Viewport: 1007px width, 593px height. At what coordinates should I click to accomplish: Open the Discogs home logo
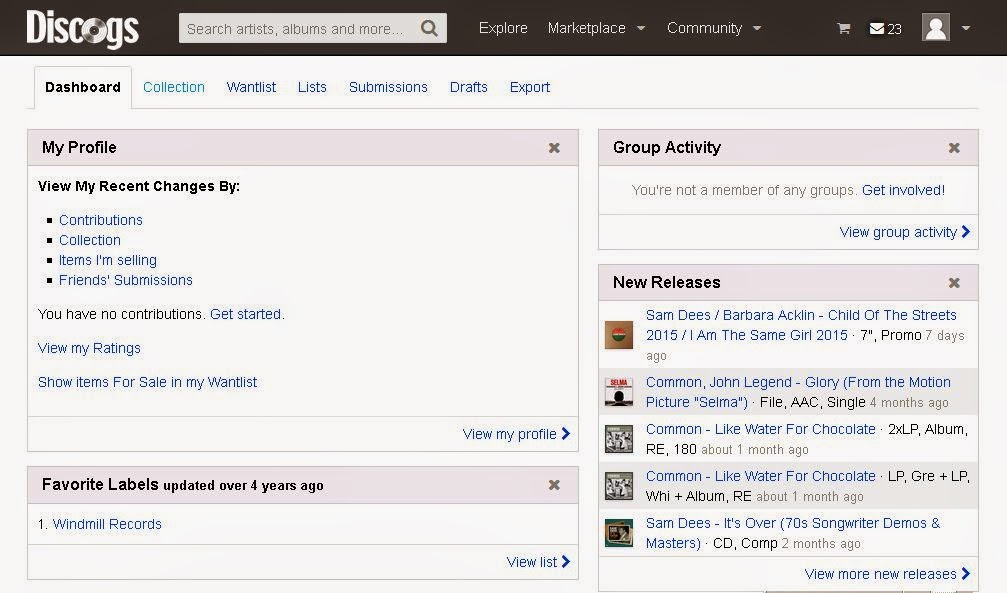point(82,29)
